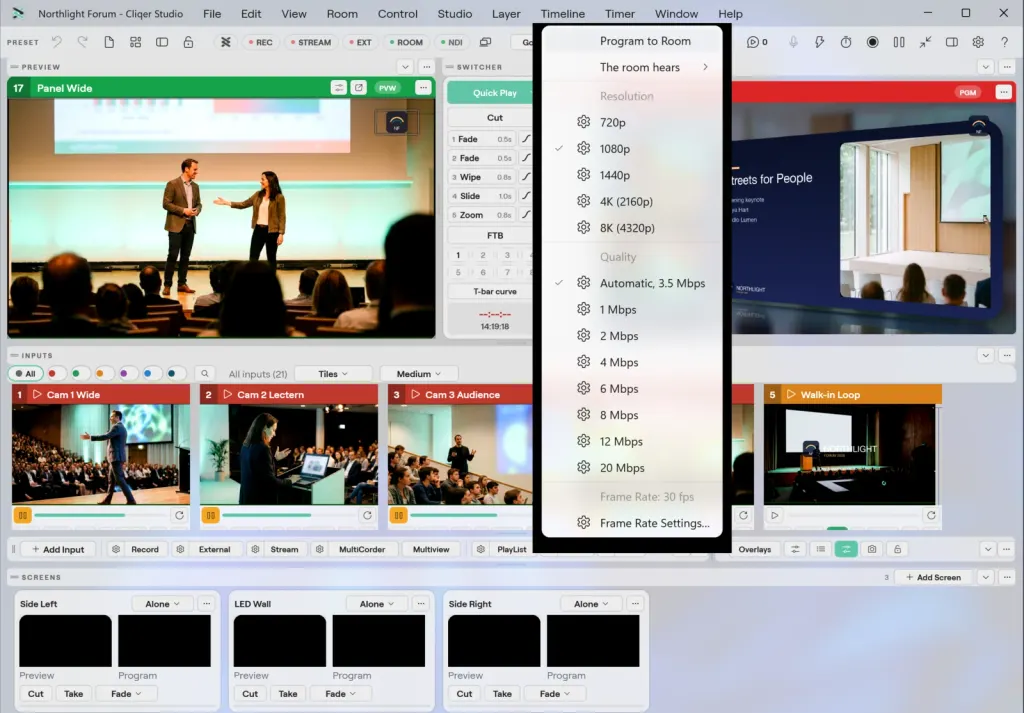This screenshot has height=713, width=1024.
Task: Click the play-in-bubble counter icon
Action: coord(757,42)
